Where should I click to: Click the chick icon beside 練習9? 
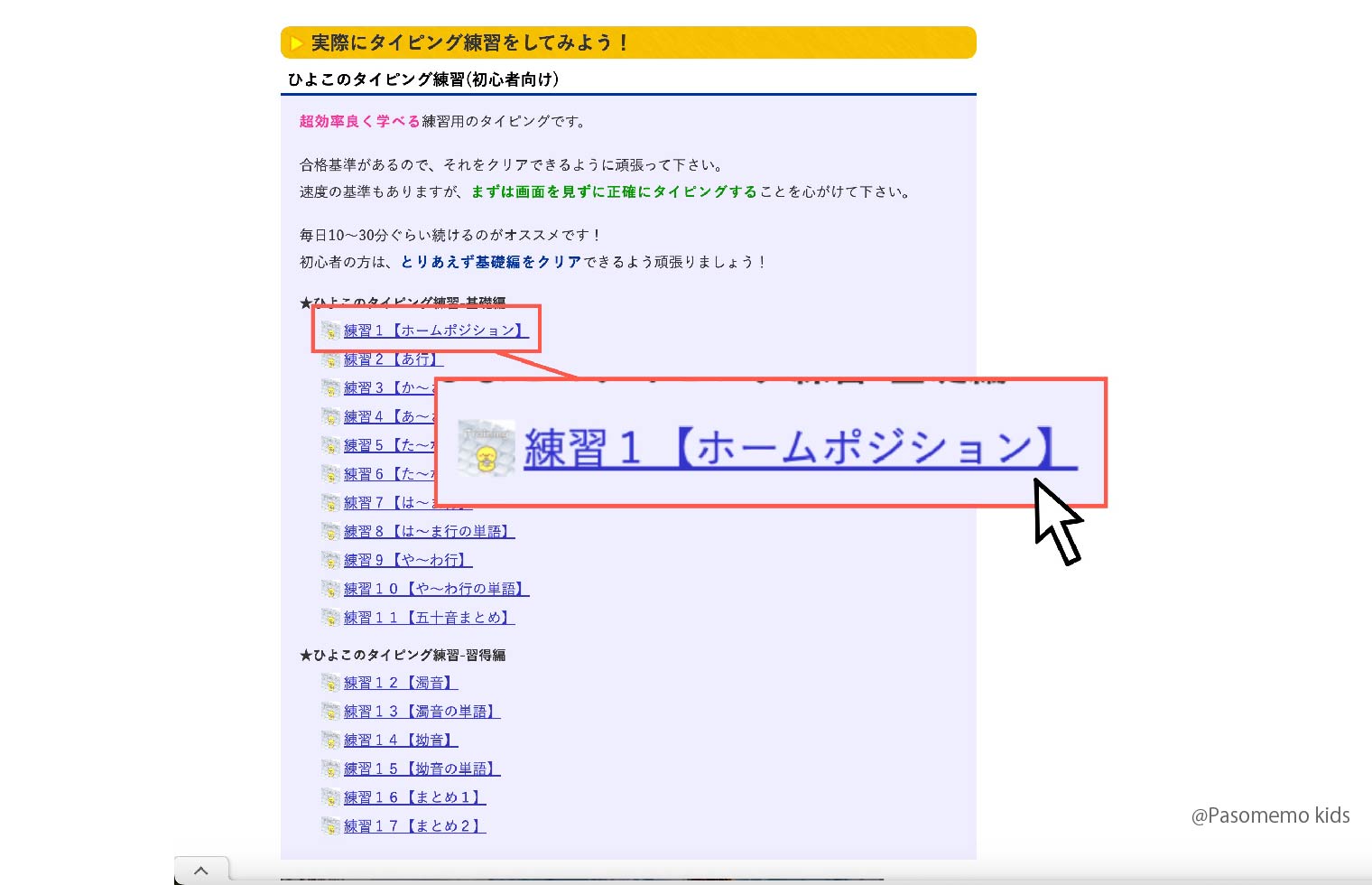pyautogui.click(x=331, y=561)
